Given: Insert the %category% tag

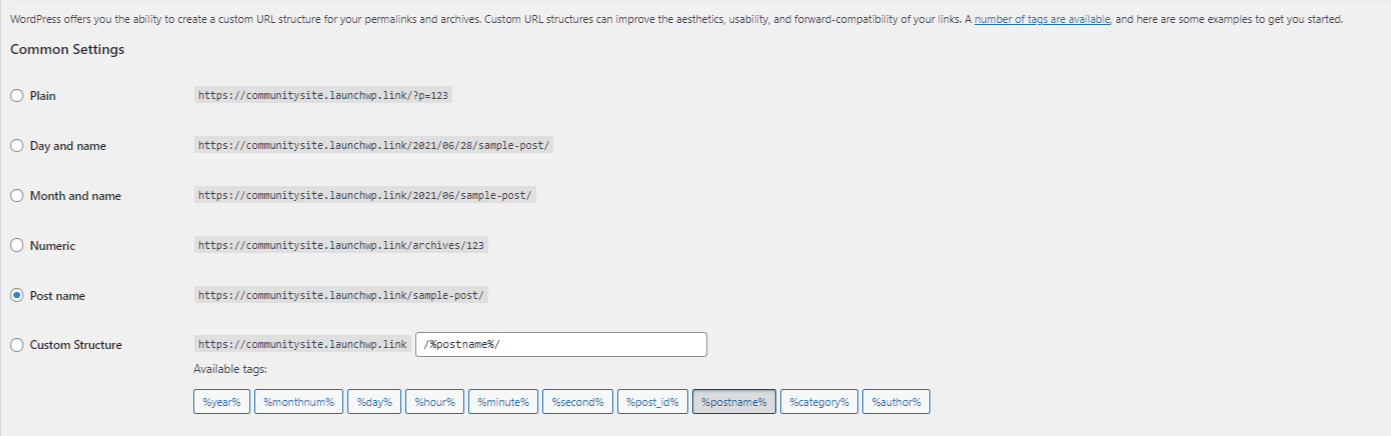Looking at the screenshot, I should pyautogui.click(x=819, y=402).
